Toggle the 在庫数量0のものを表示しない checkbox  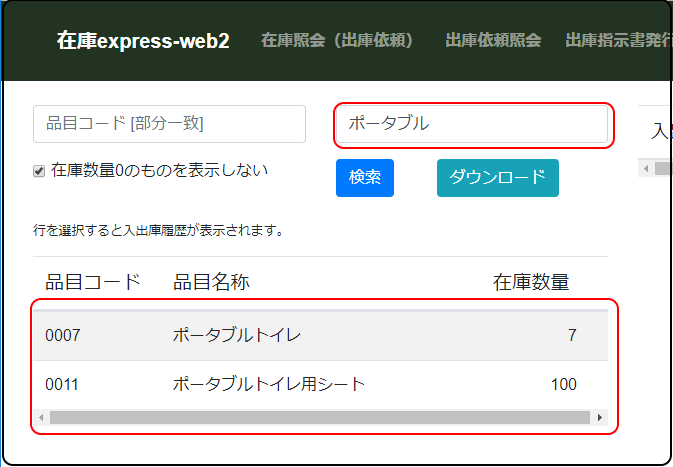39,171
